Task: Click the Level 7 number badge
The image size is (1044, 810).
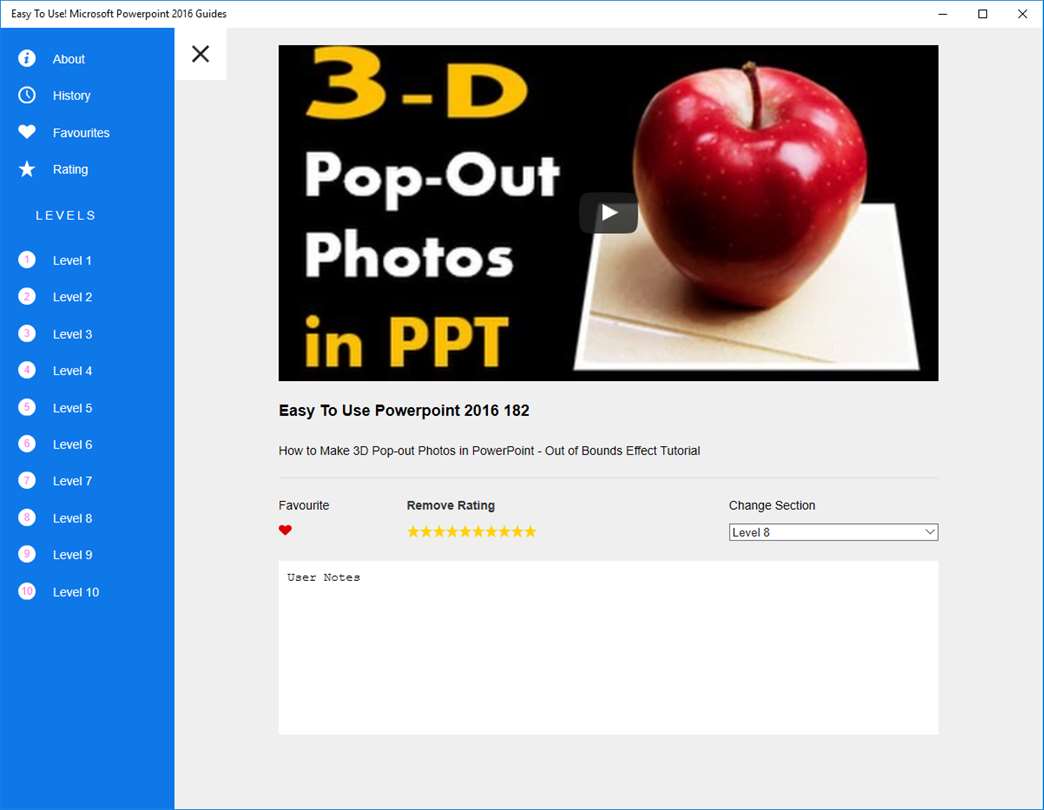Action: [27, 481]
